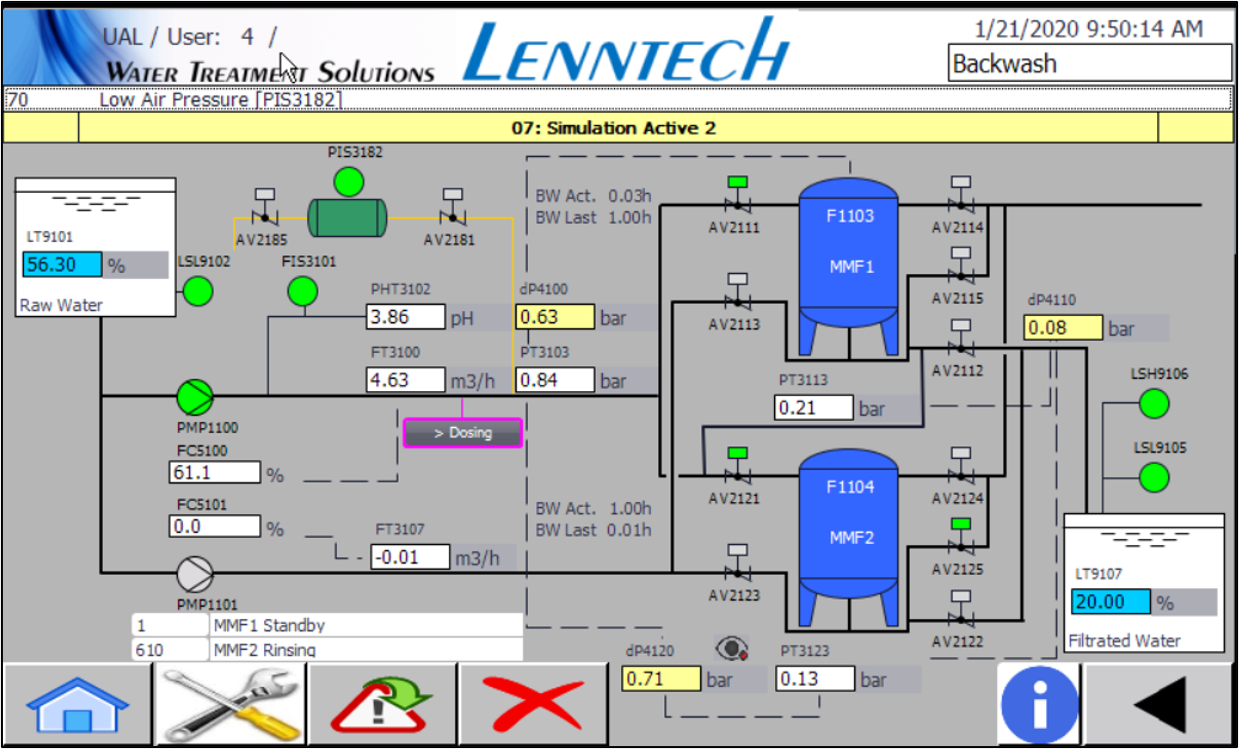Click the PT3113 value 0.21
1239x750 pixels.
coord(814,408)
